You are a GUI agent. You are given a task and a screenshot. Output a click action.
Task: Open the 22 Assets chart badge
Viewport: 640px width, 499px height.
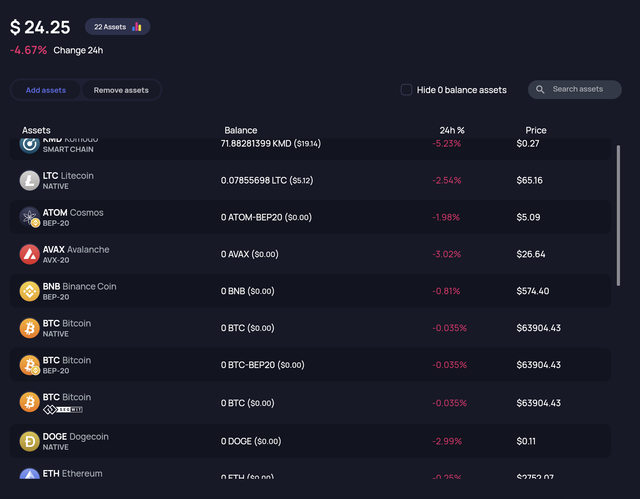tap(118, 27)
